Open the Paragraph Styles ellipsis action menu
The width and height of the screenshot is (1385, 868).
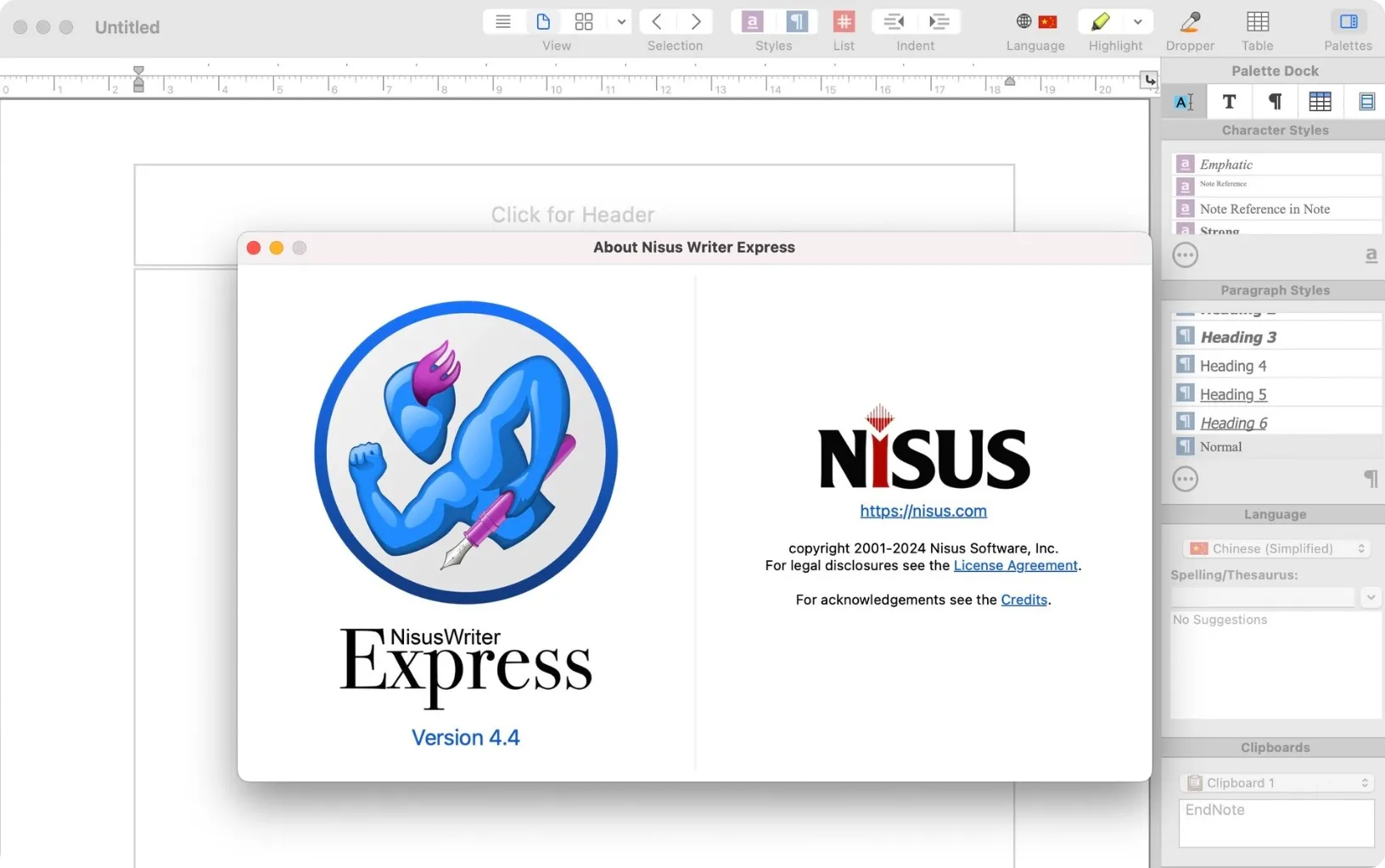[x=1185, y=479]
